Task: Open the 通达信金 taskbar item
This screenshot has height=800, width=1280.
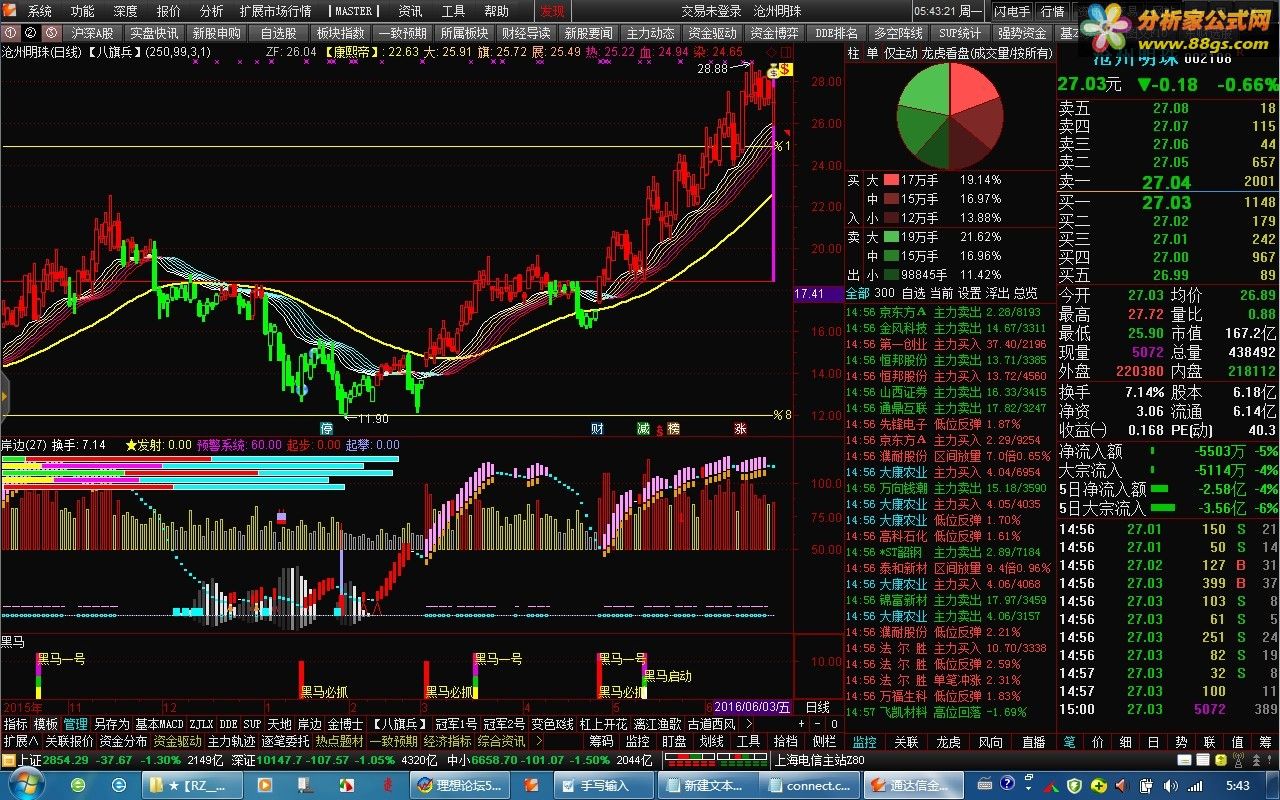Action: click(x=913, y=786)
